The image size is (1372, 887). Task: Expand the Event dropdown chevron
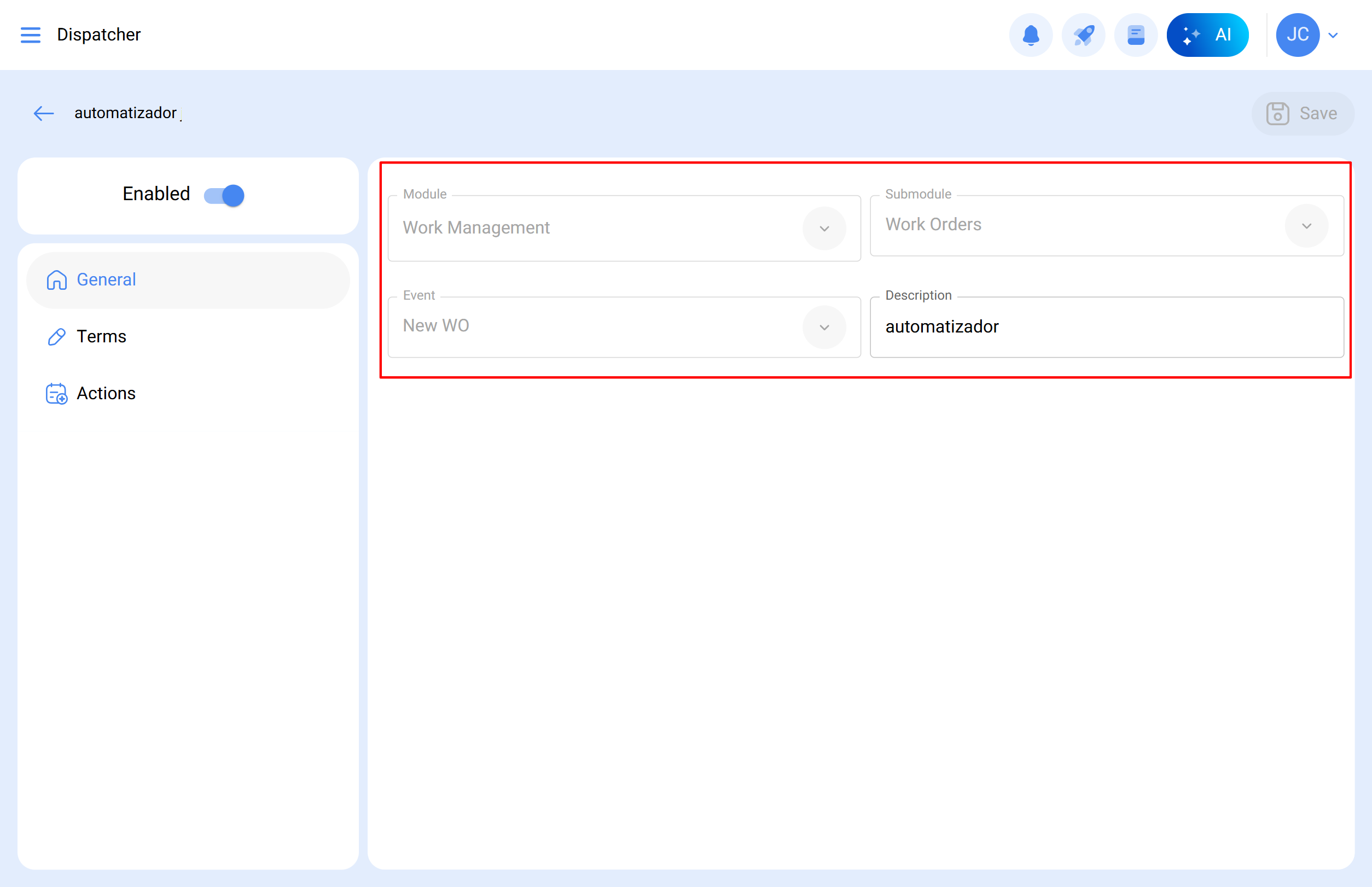pos(824,327)
